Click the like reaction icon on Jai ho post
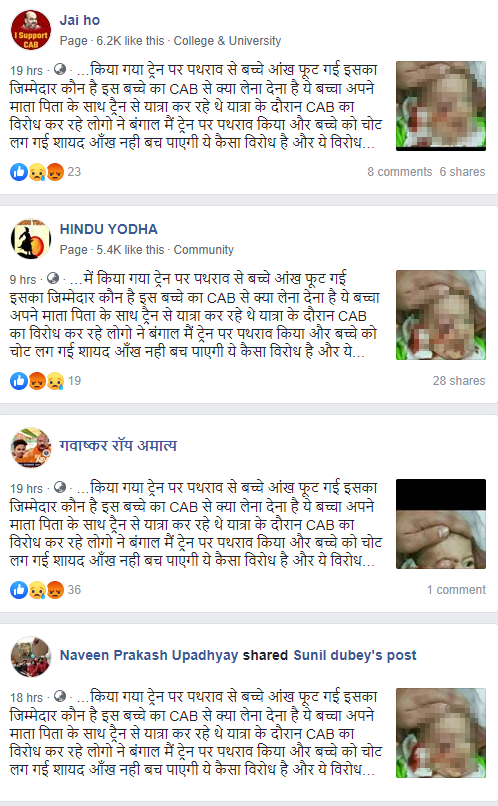498x806 pixels. click(x=19, y=172)
